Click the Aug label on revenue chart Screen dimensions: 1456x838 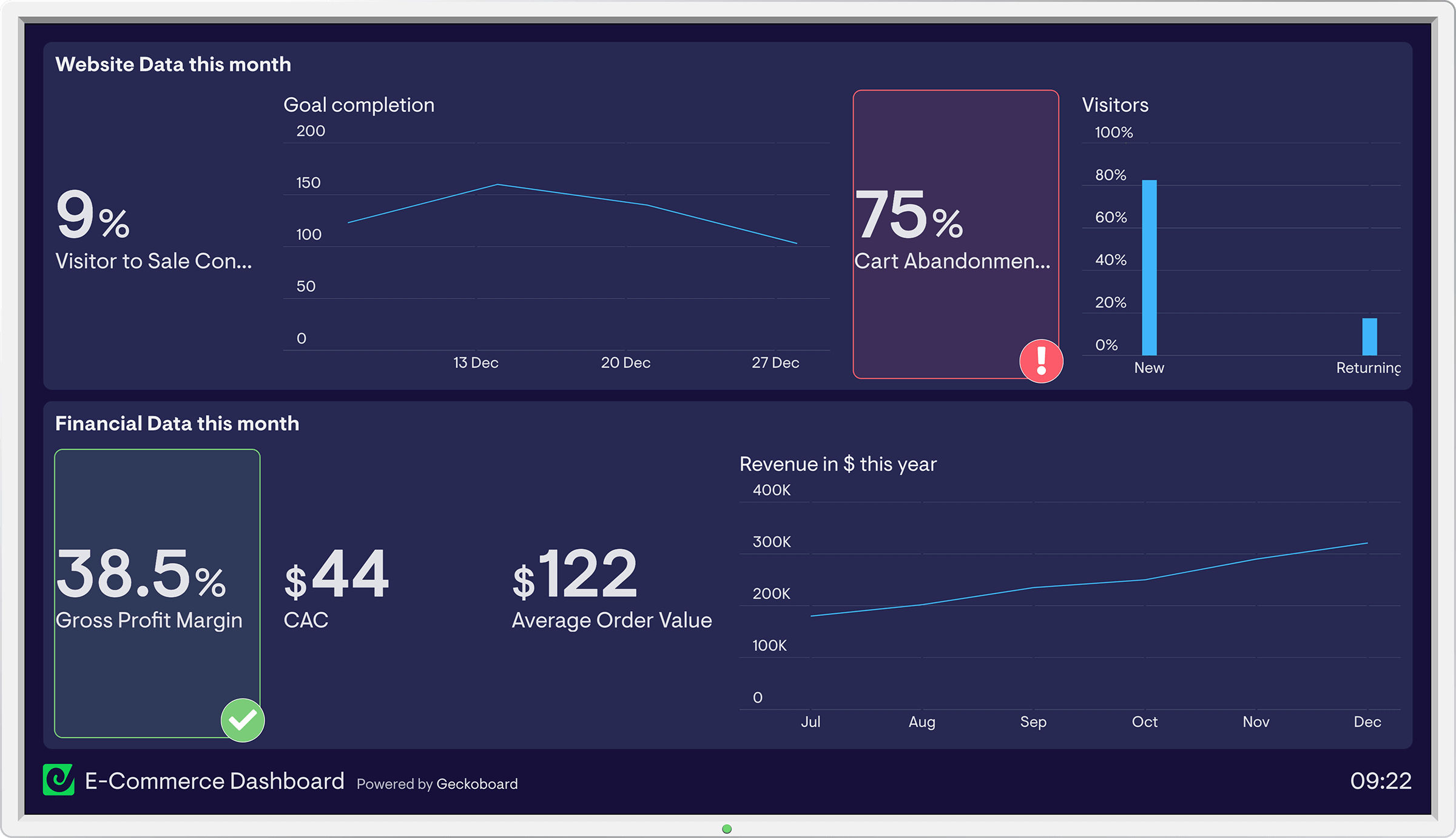(922, 722)
